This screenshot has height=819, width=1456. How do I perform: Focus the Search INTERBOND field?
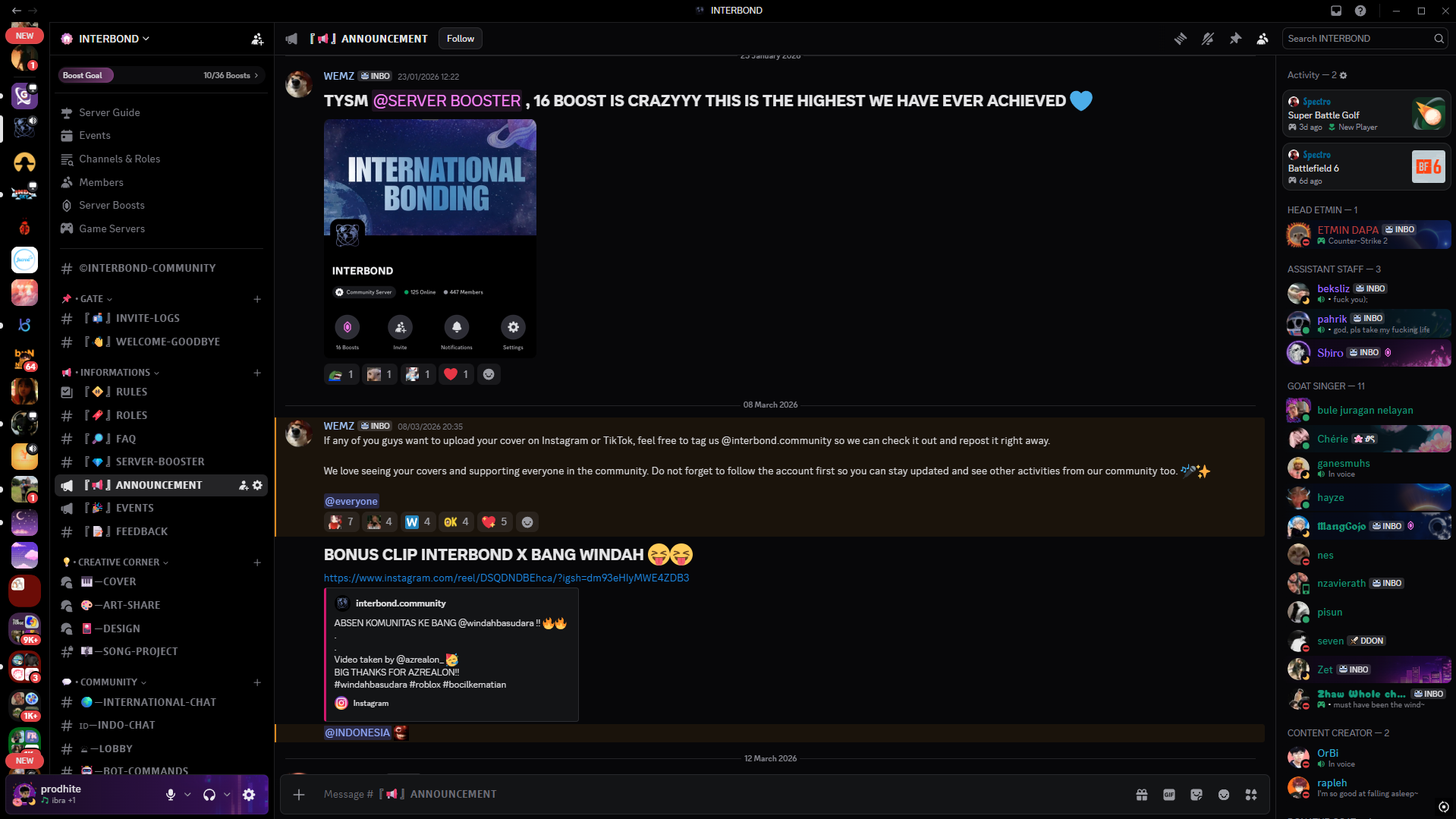(x=1365, y=39)
